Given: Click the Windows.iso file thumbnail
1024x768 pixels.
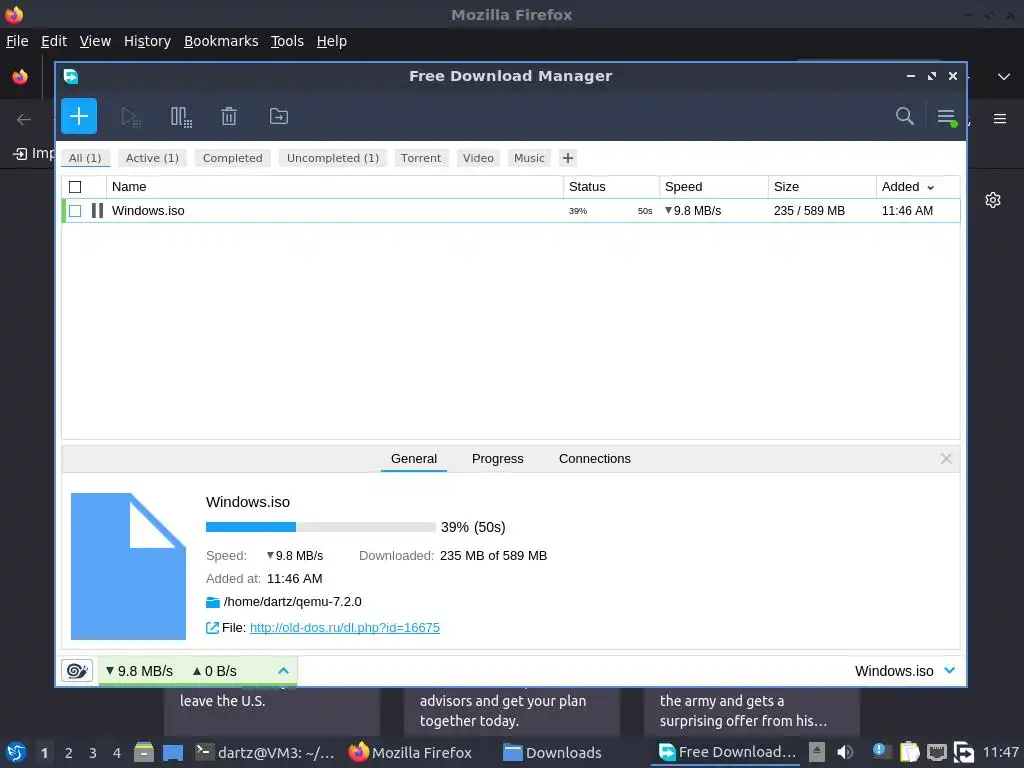Looking at the screenshot, I should coord(129,566).
